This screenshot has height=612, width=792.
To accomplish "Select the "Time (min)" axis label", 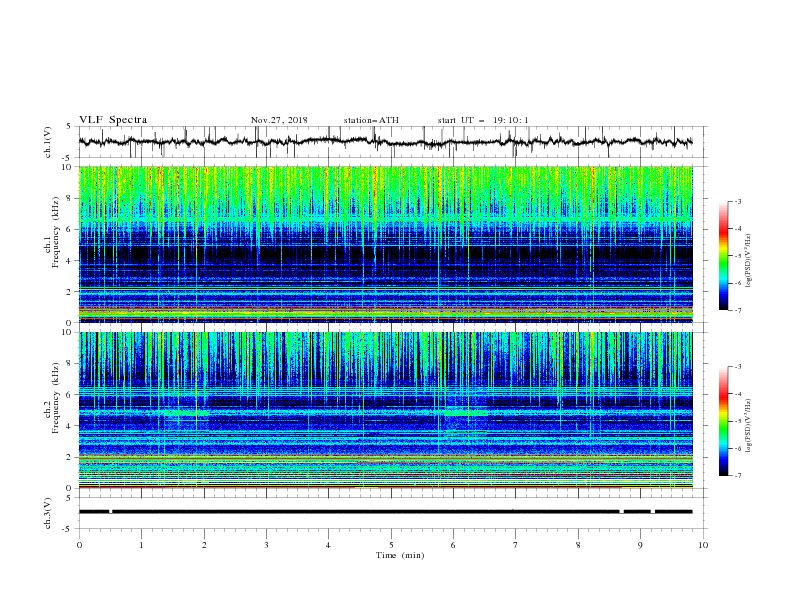I will click(400, 555).
